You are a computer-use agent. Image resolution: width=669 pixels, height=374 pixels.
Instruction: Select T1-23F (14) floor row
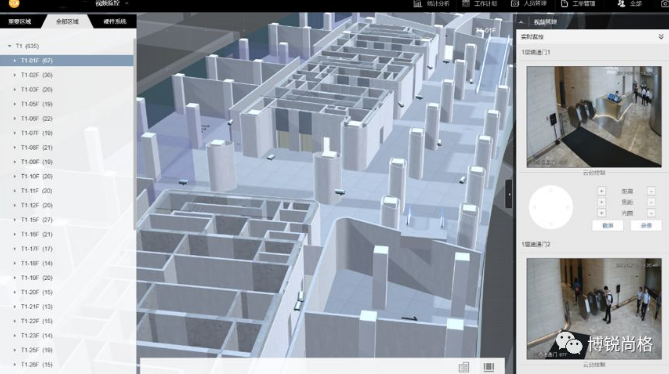[x=67, y=336]
